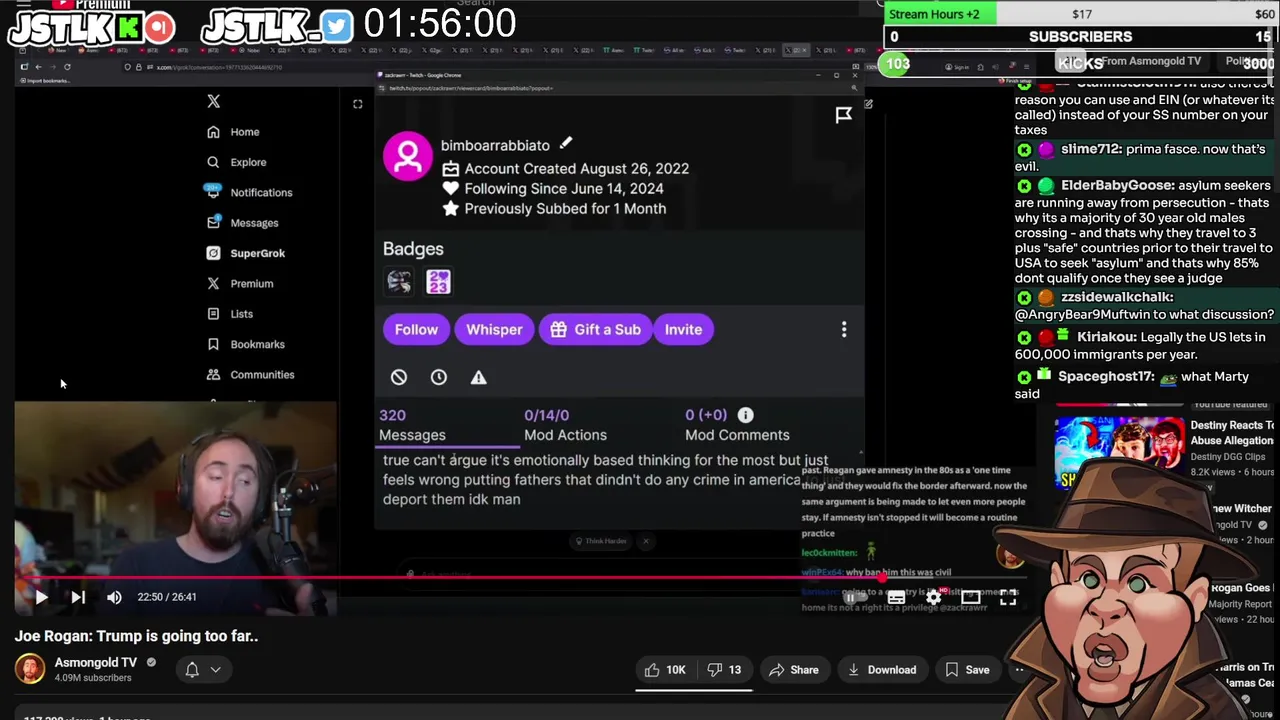Click the X logo in the sidebar
1280x720 pixels.
(213, 101)
